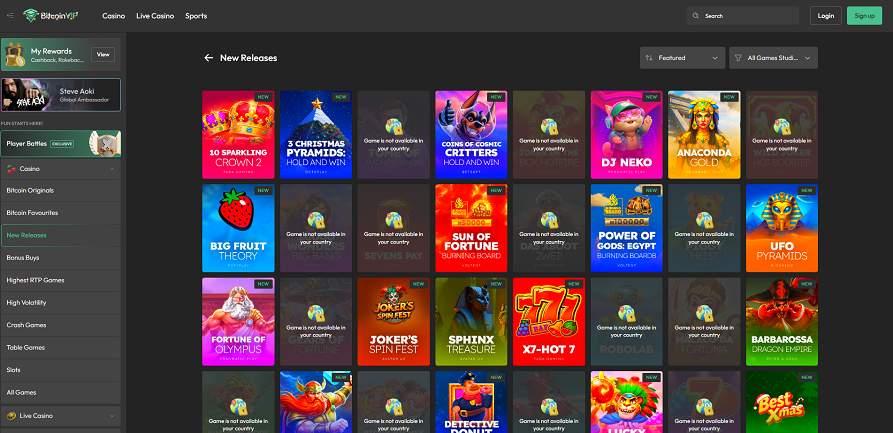Open the All Games Studios dropdown

tap(773, 58)
